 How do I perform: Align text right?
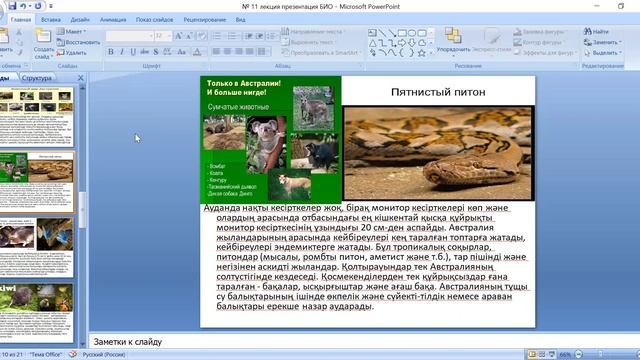point(238,51)
